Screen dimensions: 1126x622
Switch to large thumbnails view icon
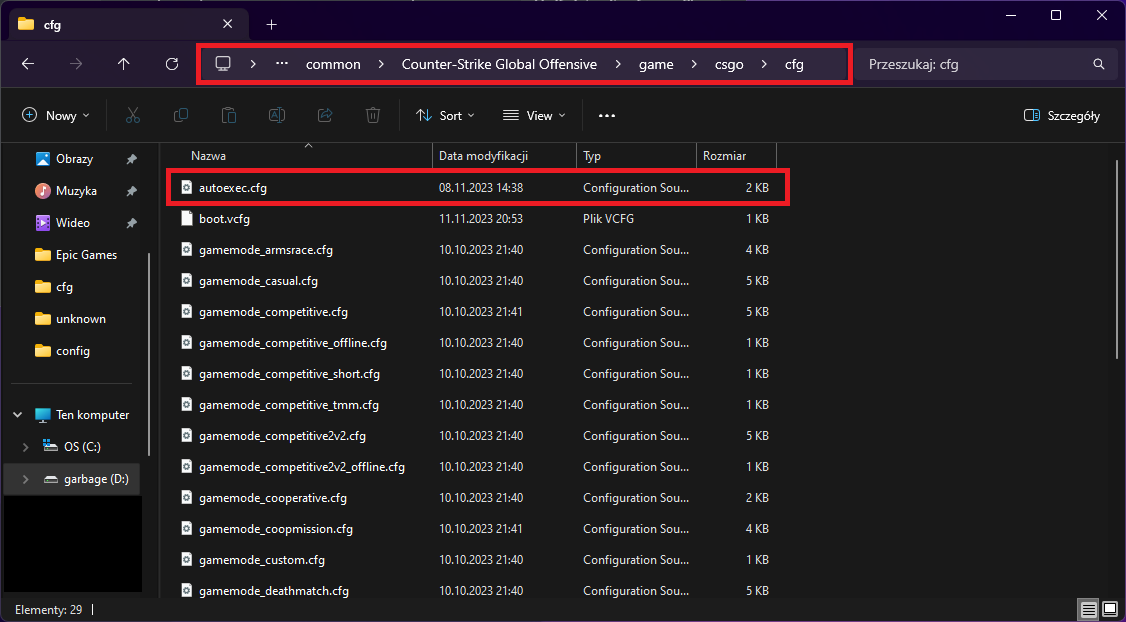click(1110, 611)
